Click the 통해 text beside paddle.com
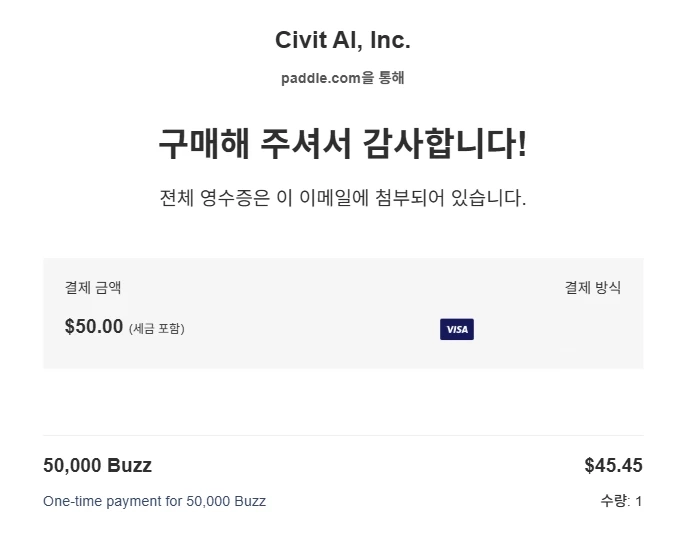The width and height of the screenshot is (687, 541). tap(391, 78)
